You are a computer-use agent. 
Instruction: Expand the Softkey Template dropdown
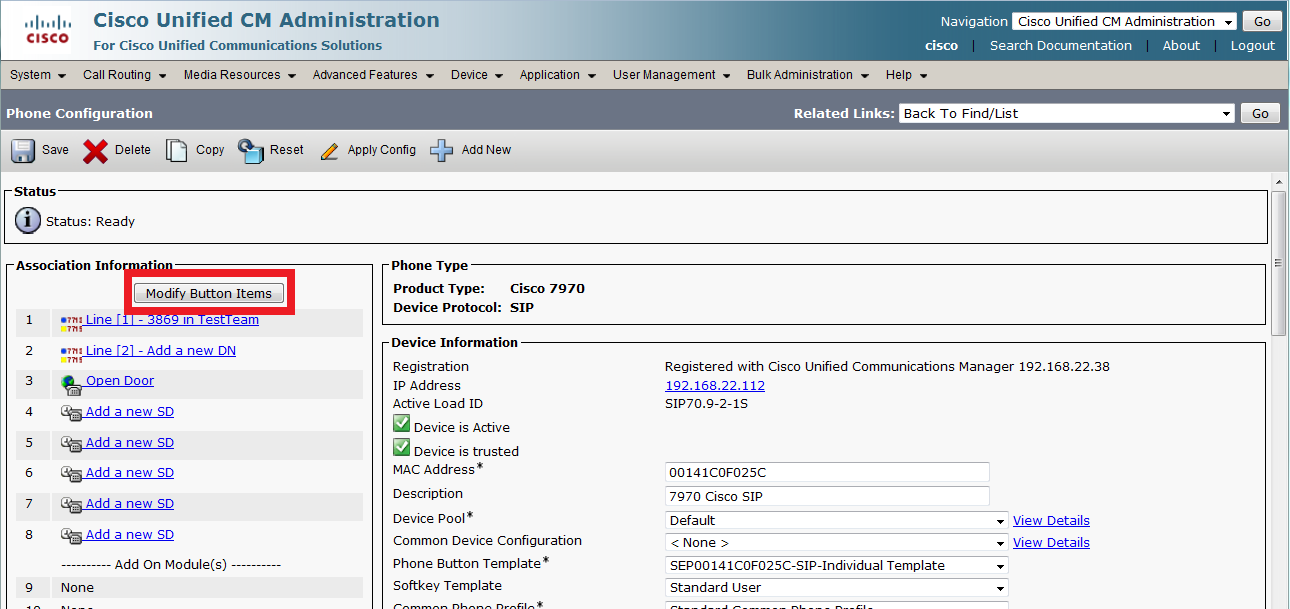point(836,588)
